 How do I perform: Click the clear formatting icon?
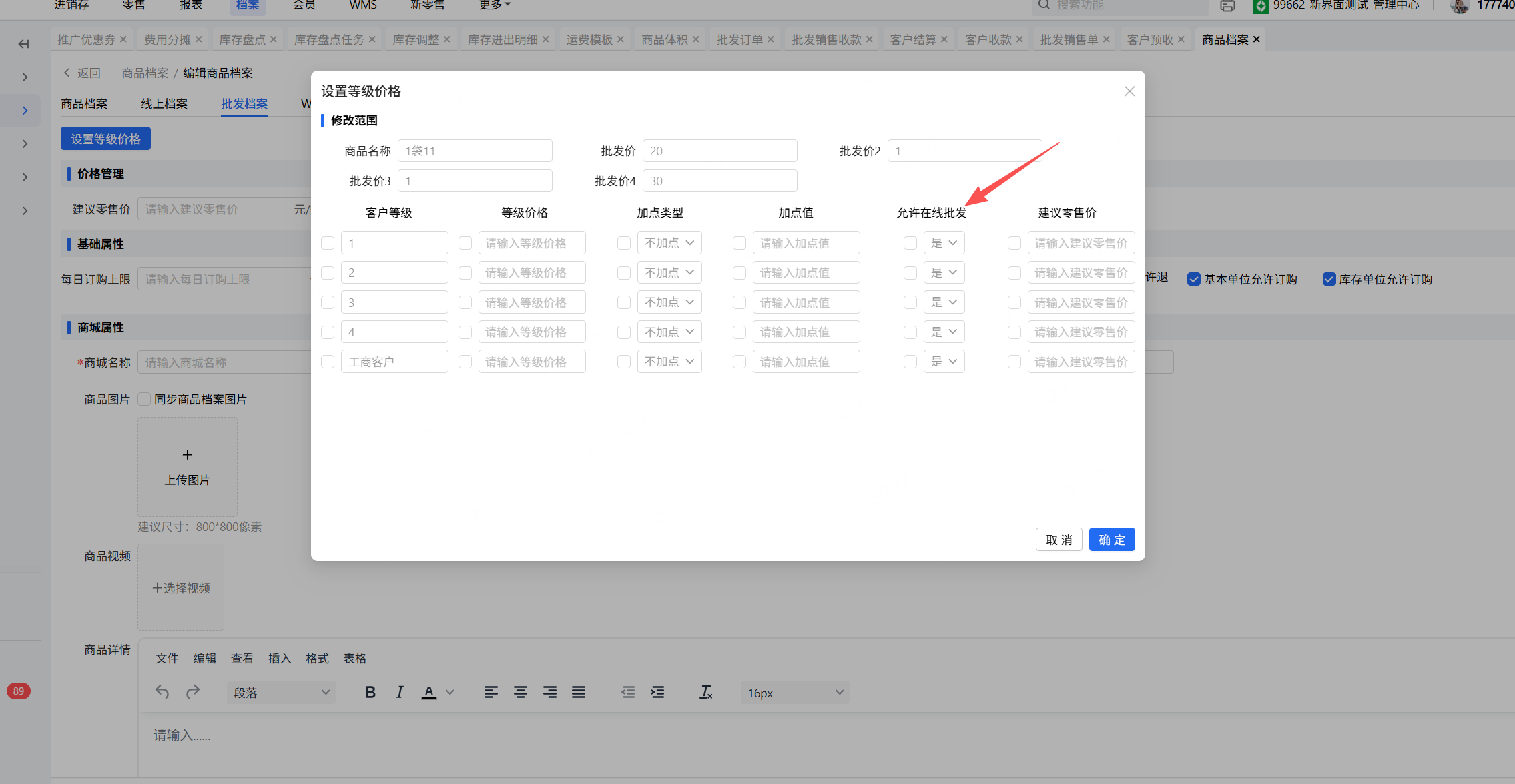coord(705,693)
